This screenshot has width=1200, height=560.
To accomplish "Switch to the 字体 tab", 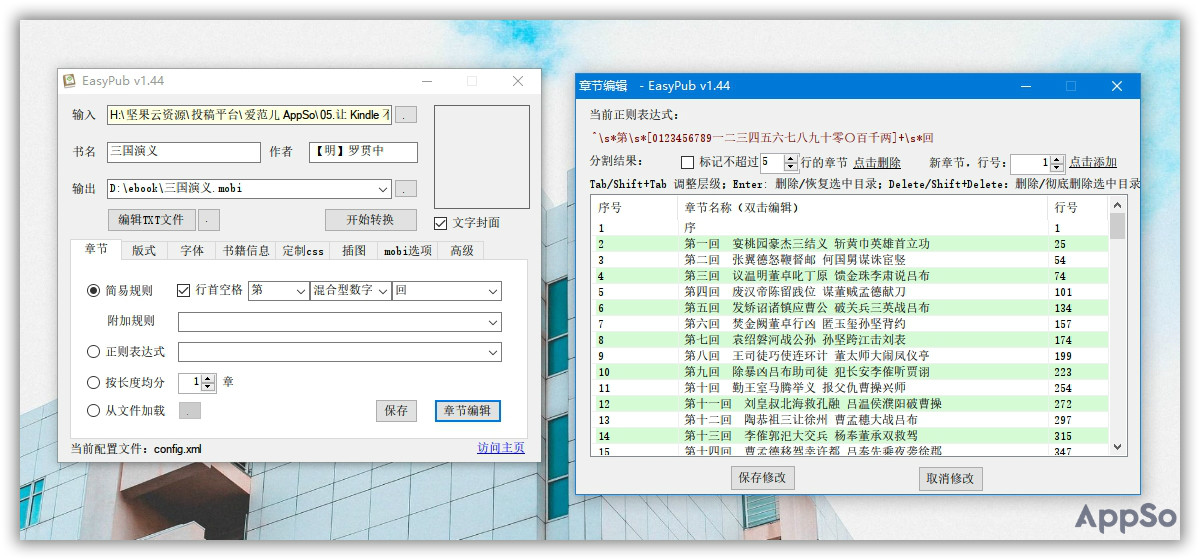I will coord(192,250).
